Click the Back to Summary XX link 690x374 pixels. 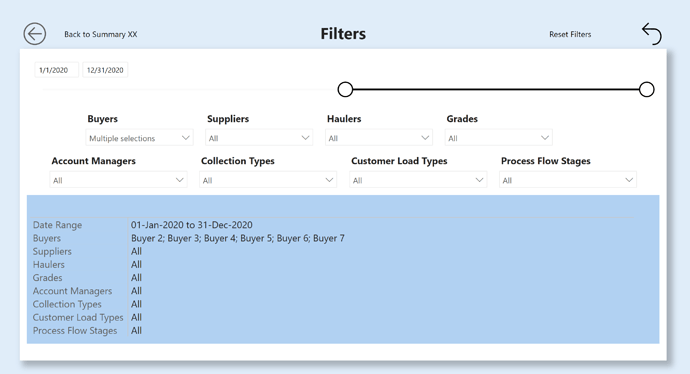tap(100, 34)
